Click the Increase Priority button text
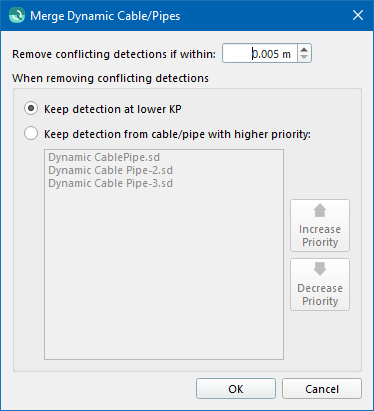Screen dimensions: 374x411 (x=320, y=236)
